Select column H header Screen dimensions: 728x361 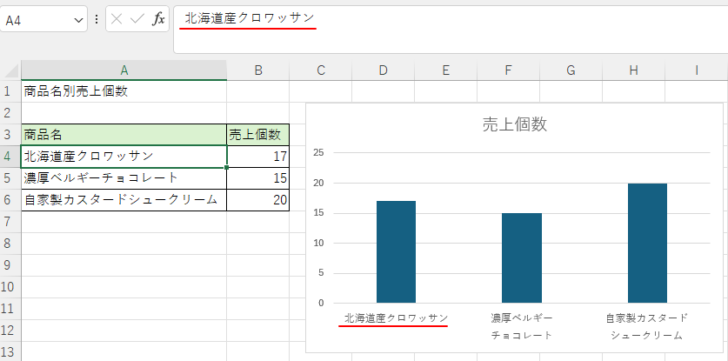point(634,70)
